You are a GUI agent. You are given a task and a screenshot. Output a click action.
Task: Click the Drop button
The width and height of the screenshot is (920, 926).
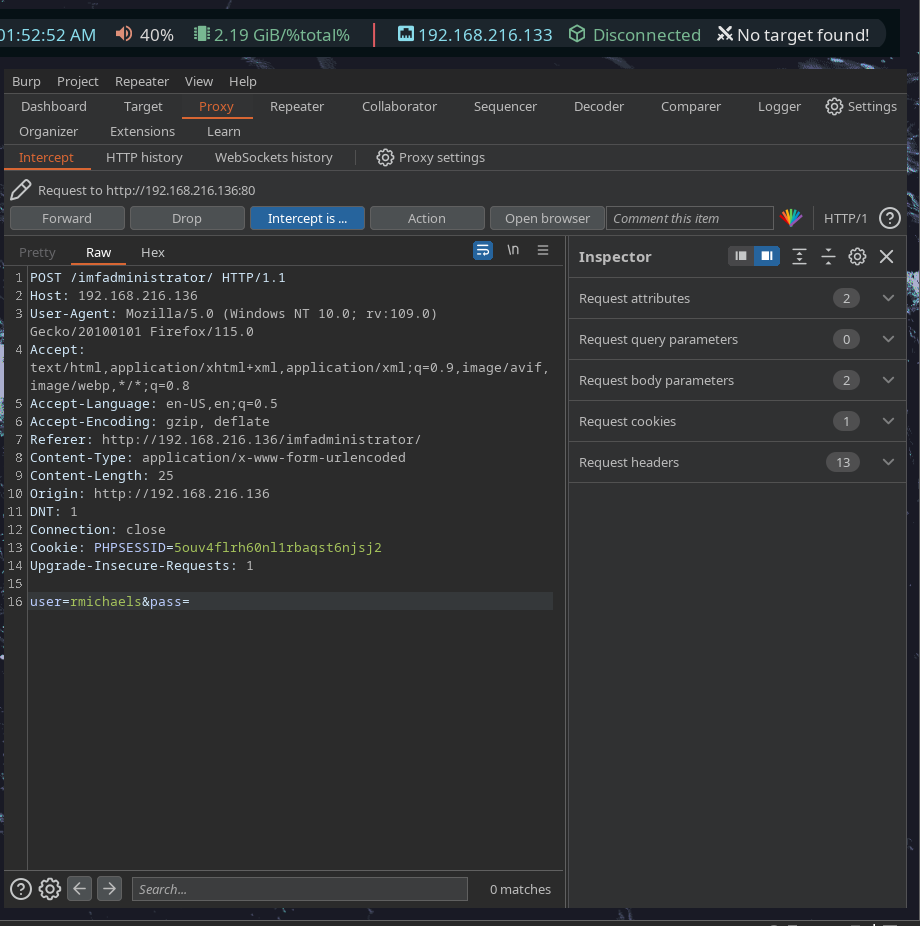(x=187, y=218)
